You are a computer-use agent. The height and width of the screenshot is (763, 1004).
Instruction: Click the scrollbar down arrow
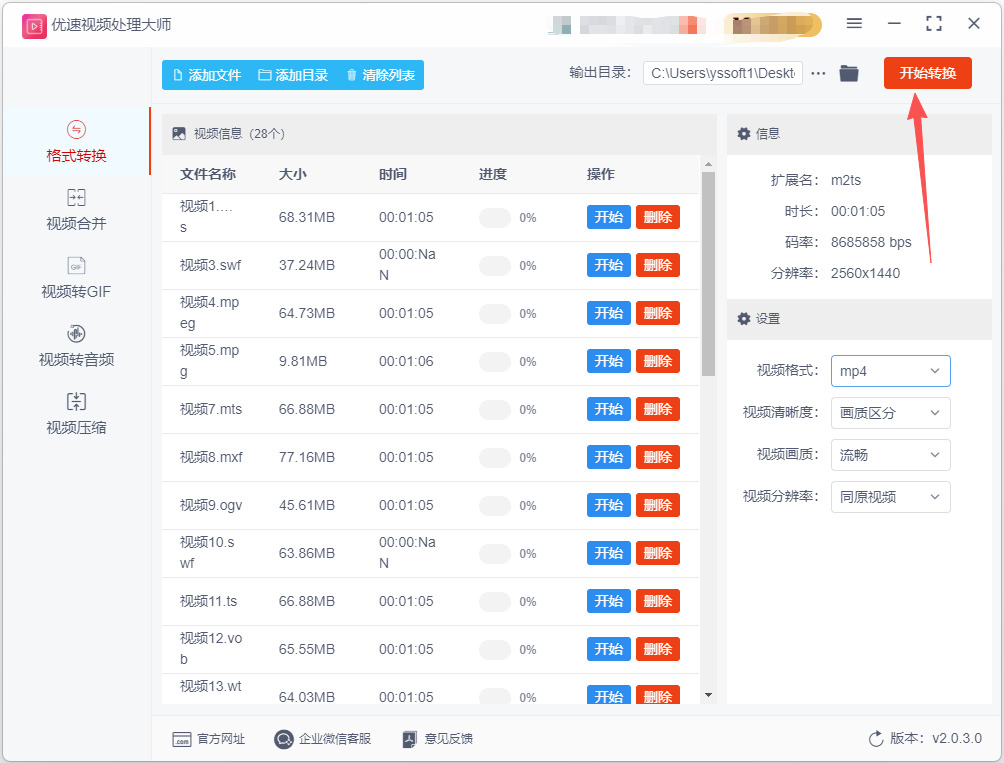[708, 695]
